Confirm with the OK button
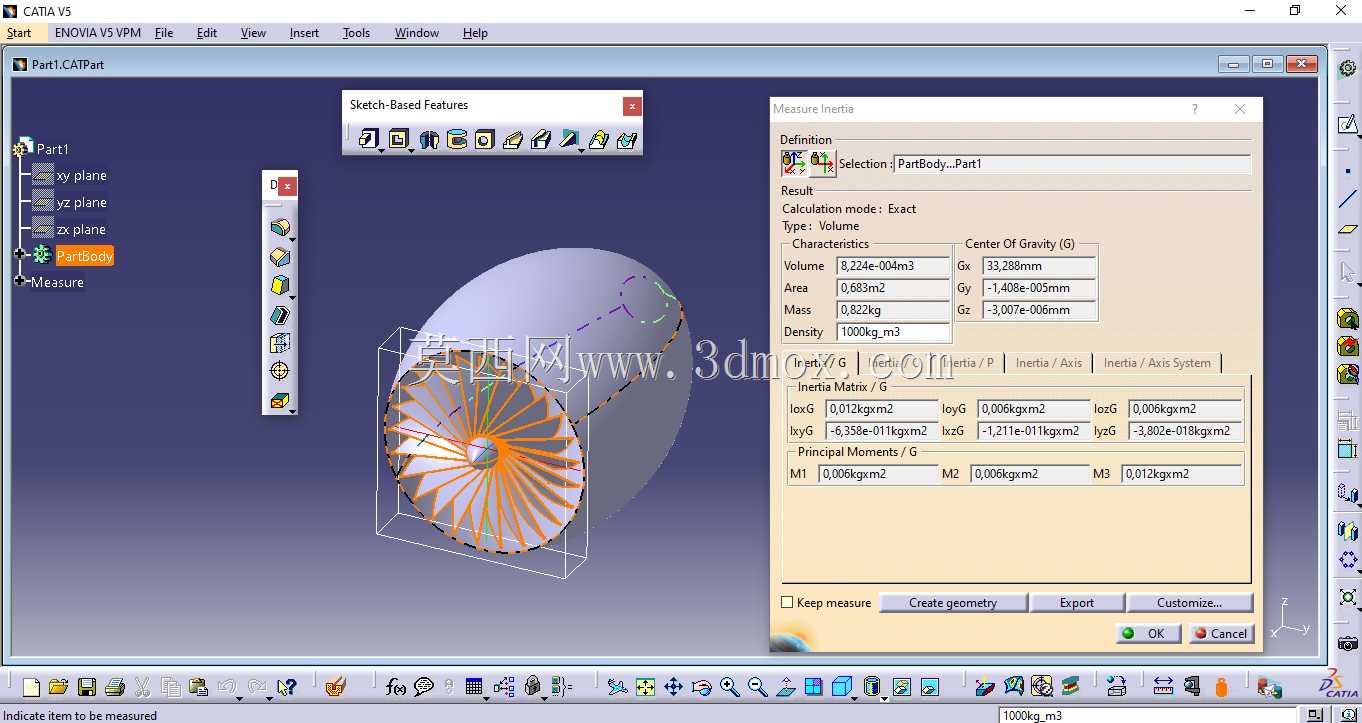This screenshot has height=723, width=1362. 1148,633
